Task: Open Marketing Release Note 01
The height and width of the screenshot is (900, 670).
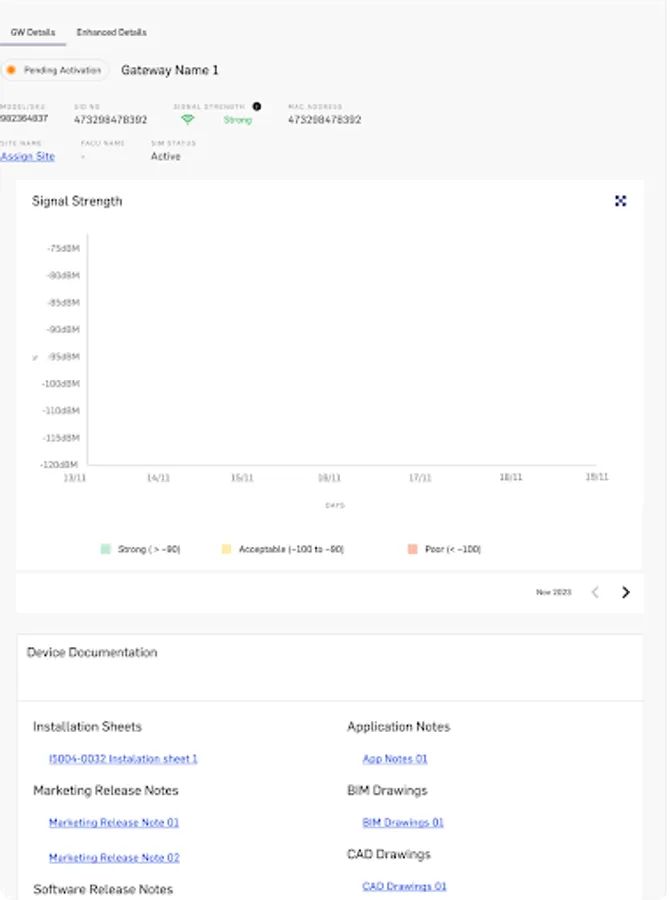Action: 113,822
